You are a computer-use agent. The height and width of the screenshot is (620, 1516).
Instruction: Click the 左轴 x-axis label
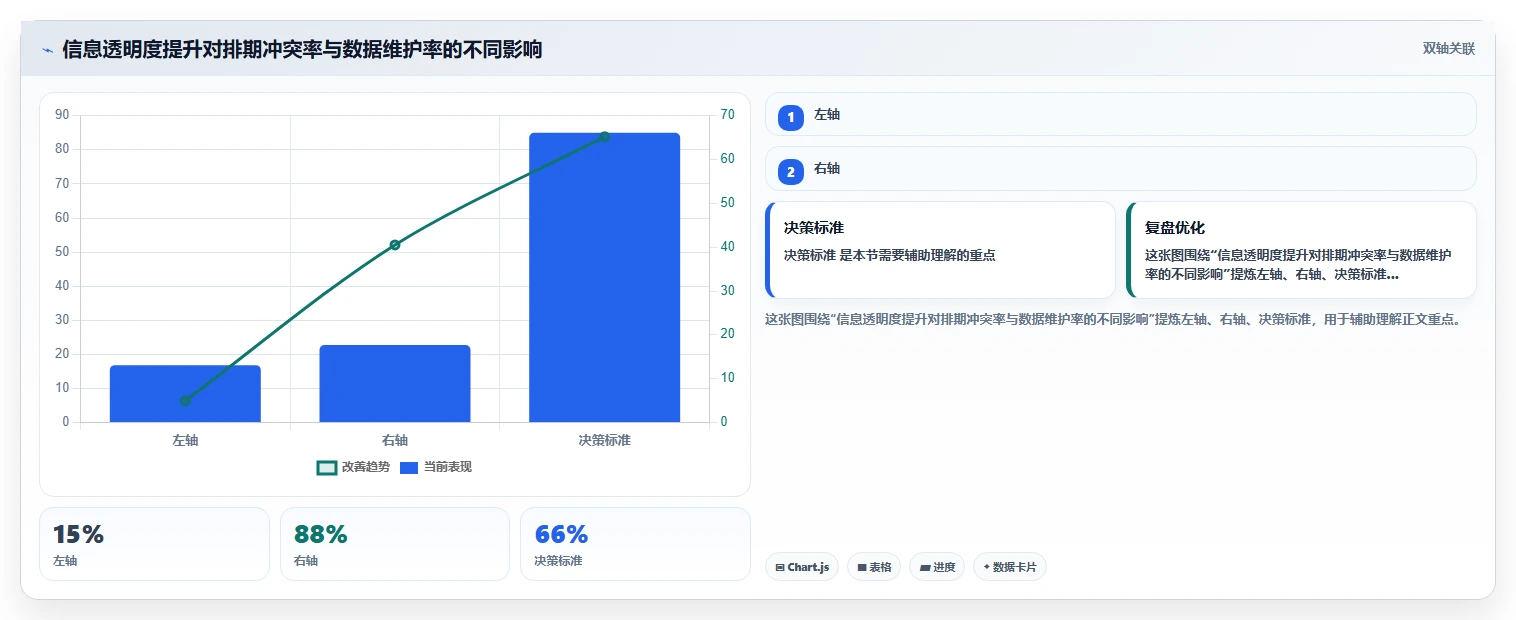click(185, 440)
